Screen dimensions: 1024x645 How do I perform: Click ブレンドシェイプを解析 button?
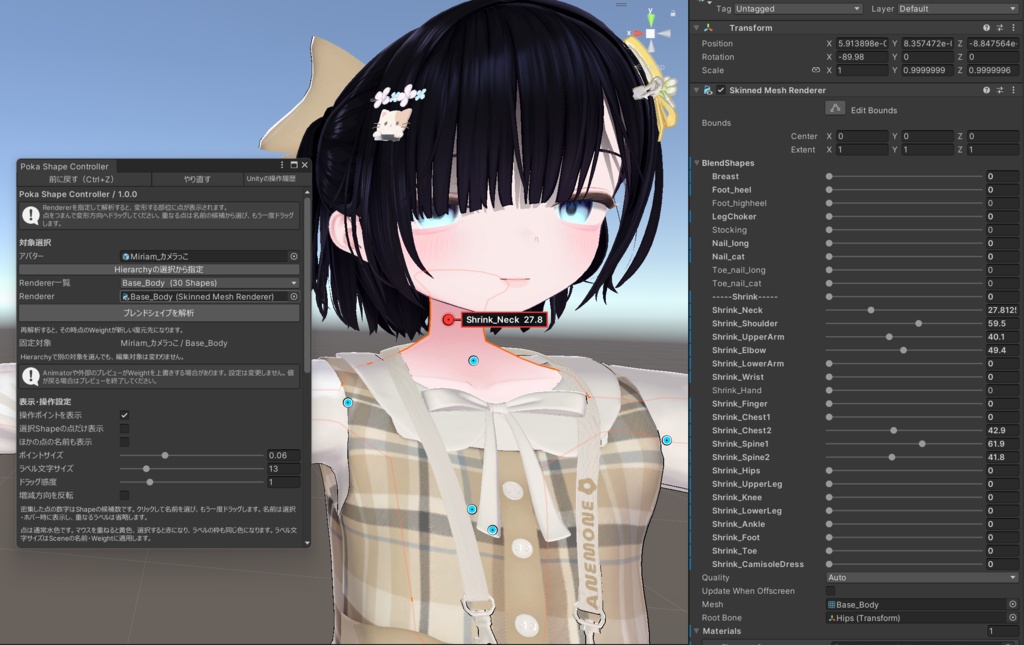point(159,313)
